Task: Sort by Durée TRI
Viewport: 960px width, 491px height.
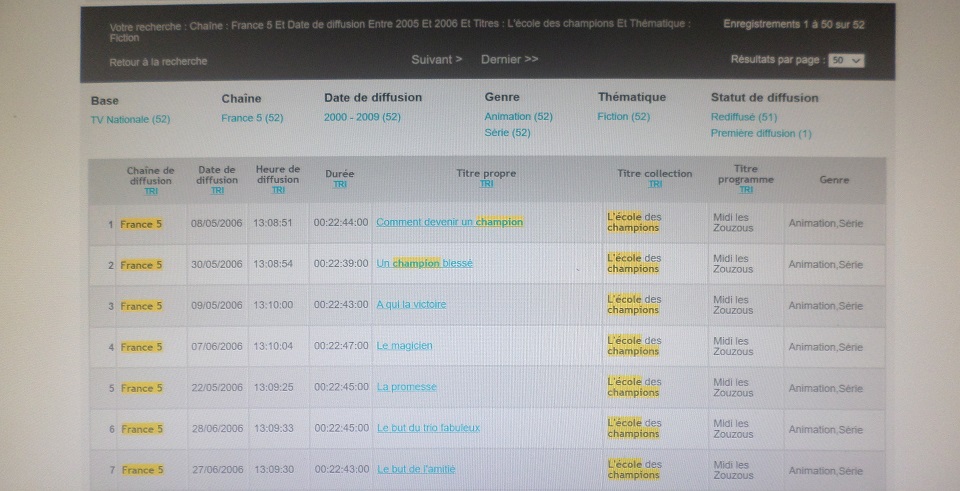Action: tap(340, 184)
